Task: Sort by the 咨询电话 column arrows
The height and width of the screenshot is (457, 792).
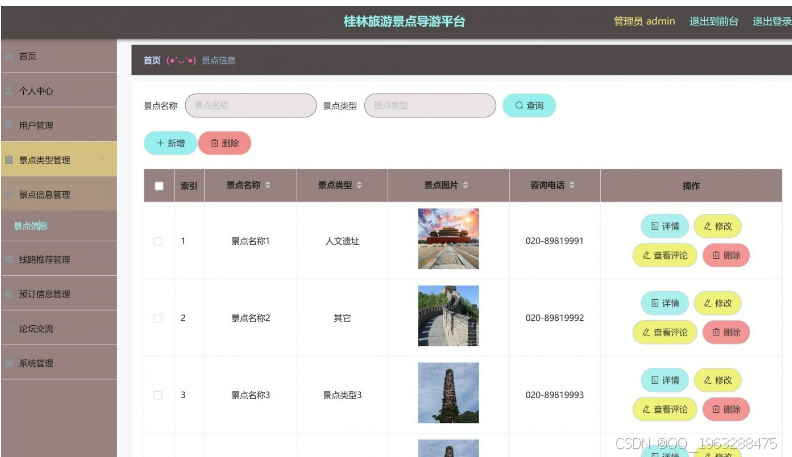Action: (x=572, y=185)
